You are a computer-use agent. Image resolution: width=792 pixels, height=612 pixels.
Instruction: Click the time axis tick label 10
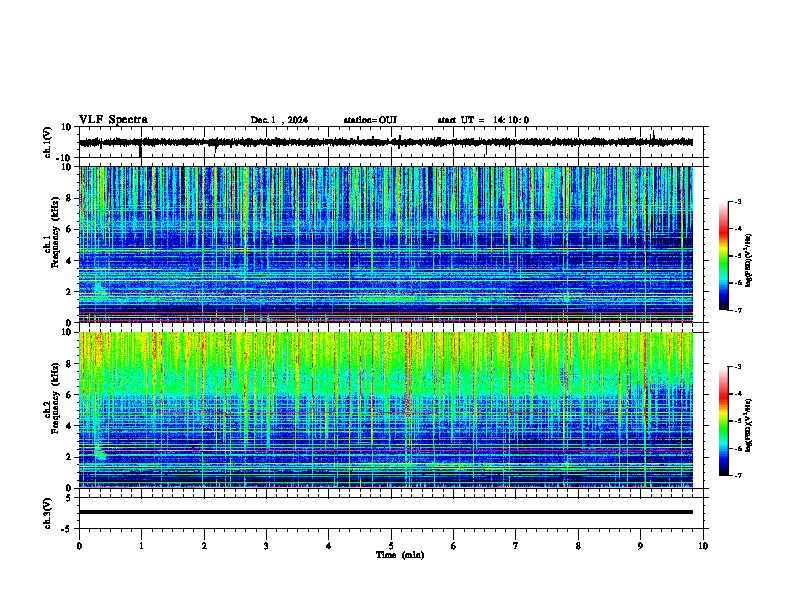tap(703, 546)
